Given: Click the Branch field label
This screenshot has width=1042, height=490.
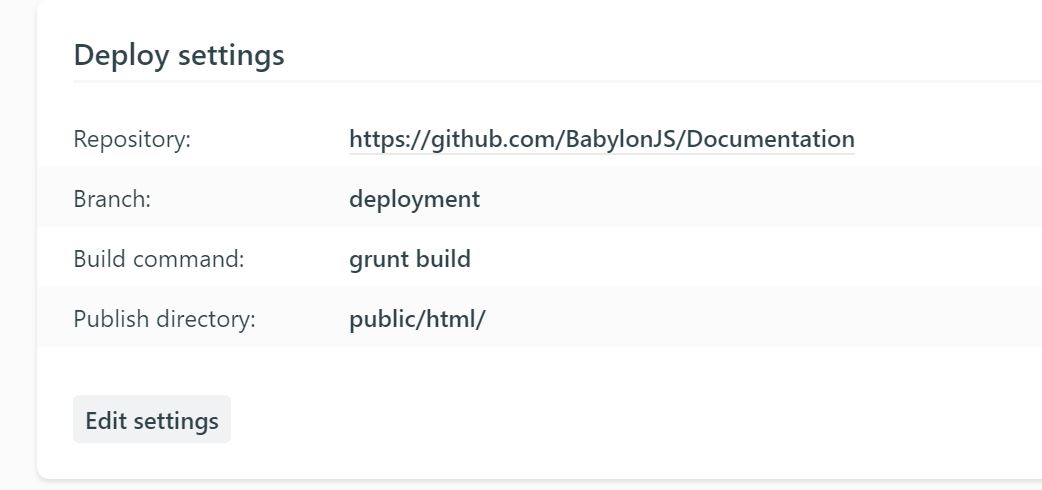Looking at the screenshot, I should coord(112,199).
